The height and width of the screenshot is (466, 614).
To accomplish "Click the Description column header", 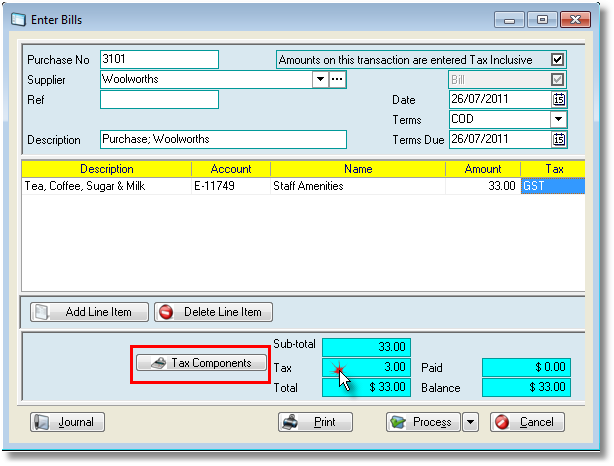I will tap(107, 169).
